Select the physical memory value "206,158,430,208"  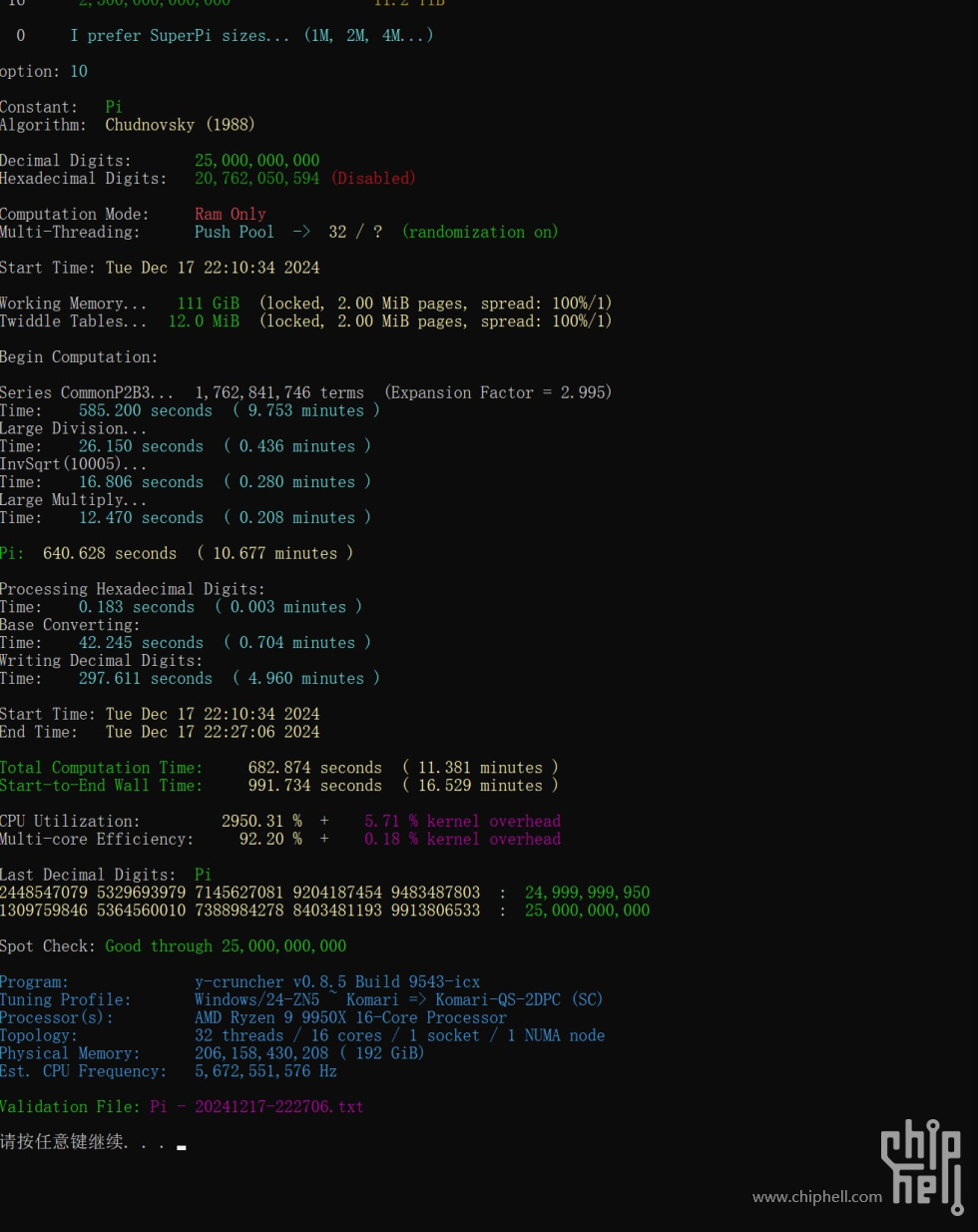click(261, 1054)
